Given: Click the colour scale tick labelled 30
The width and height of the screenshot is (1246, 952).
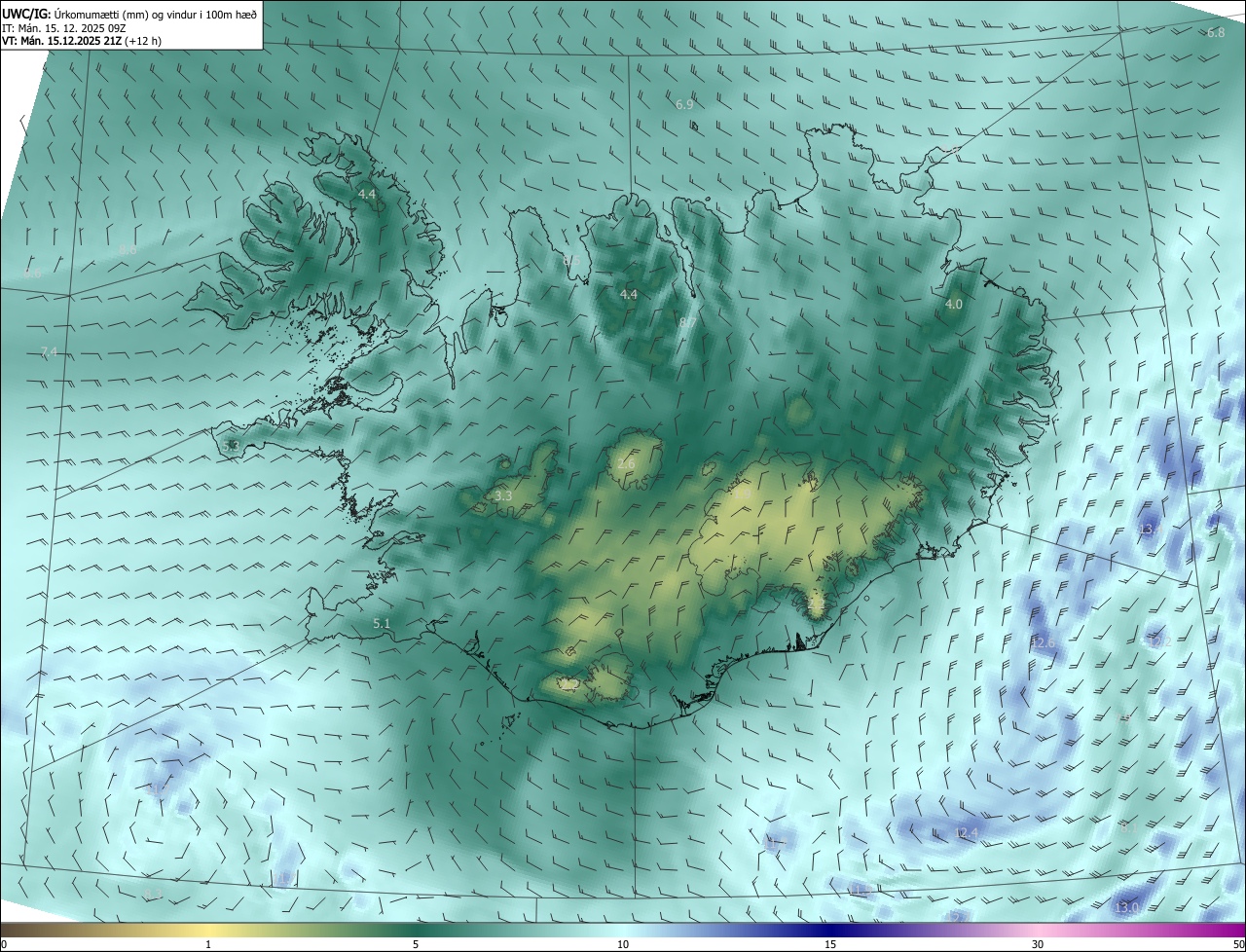Looking at the screenshot, I should pyautogui.click(x=1038, y=944).
